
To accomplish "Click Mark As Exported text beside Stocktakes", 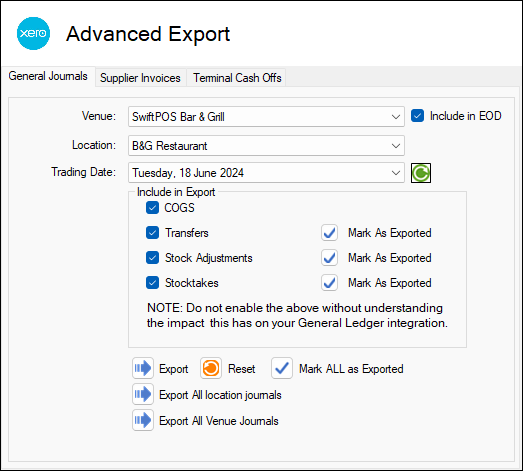I will 390,283.
